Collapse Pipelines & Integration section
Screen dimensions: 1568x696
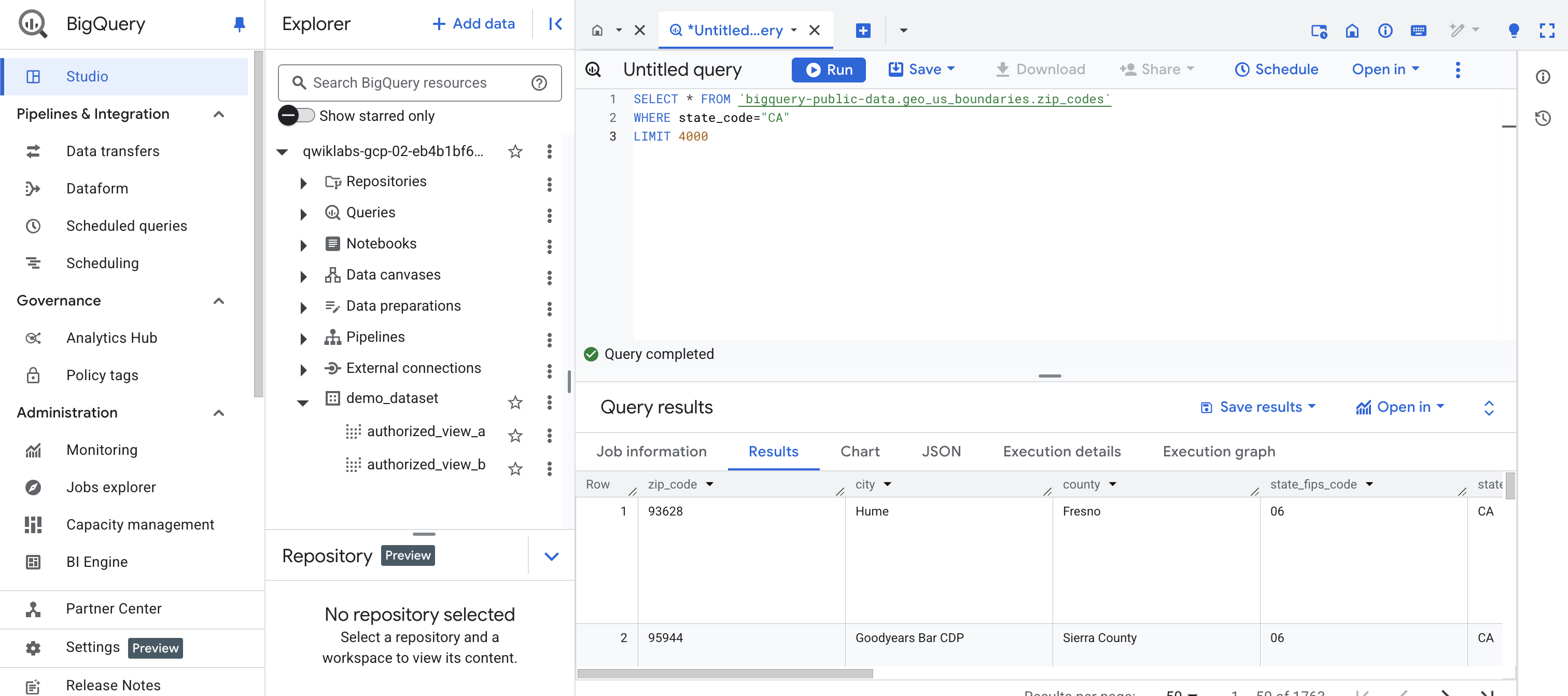pos(219,114)
